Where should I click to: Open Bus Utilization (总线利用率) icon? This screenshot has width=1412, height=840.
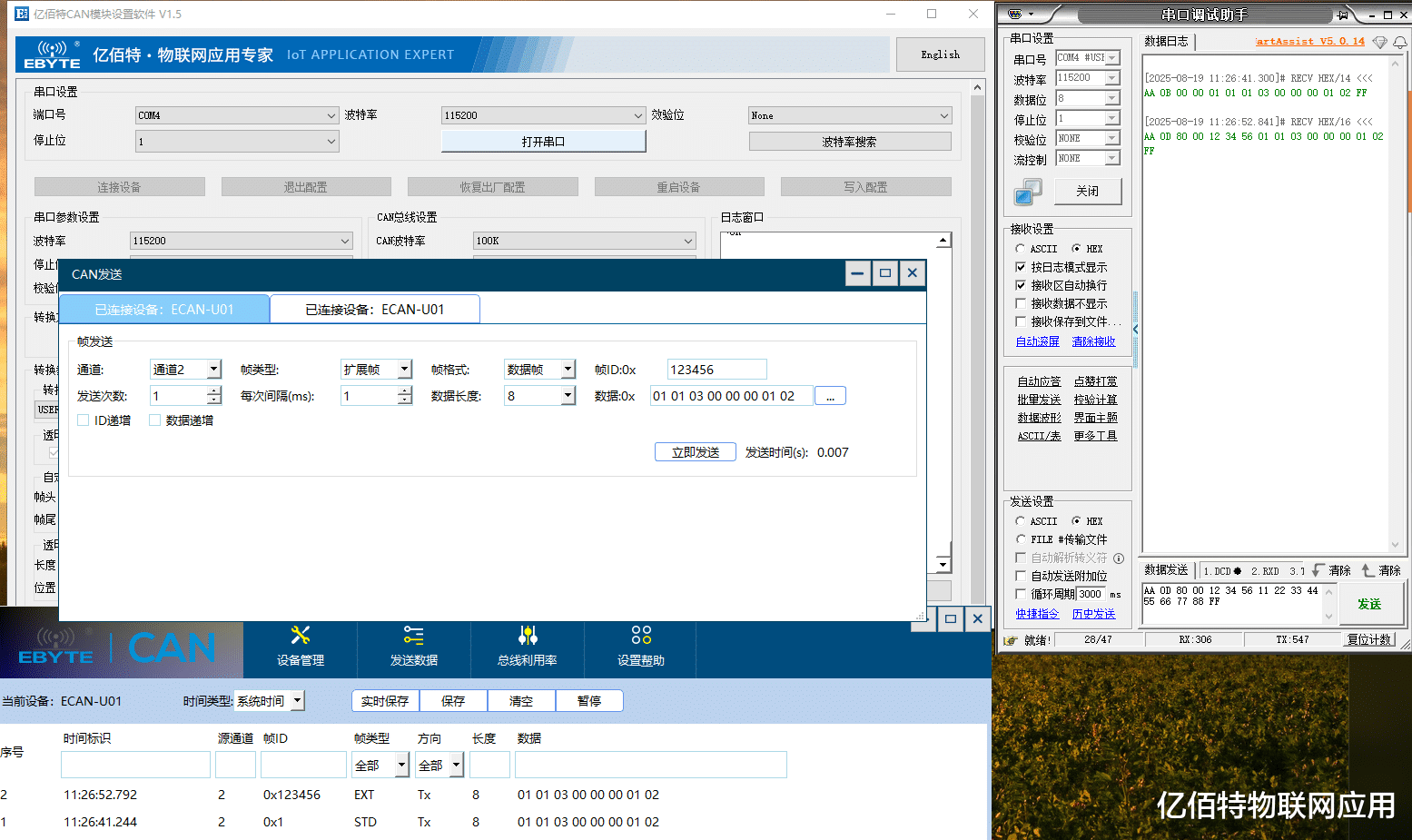[x=528, y=635]
